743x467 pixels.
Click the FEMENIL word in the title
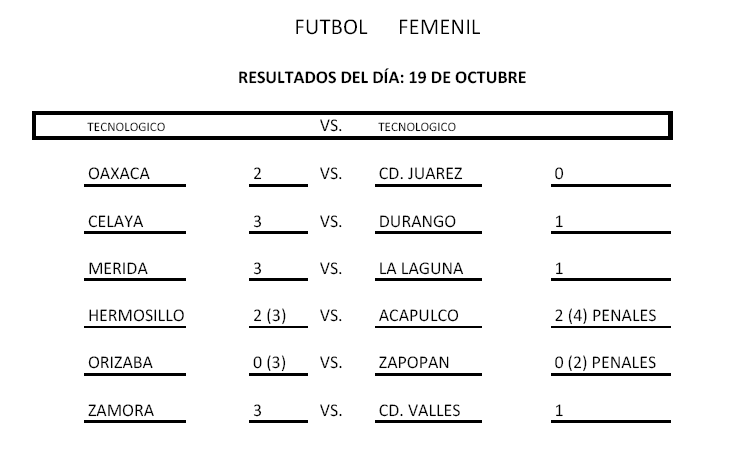(439, 28)
